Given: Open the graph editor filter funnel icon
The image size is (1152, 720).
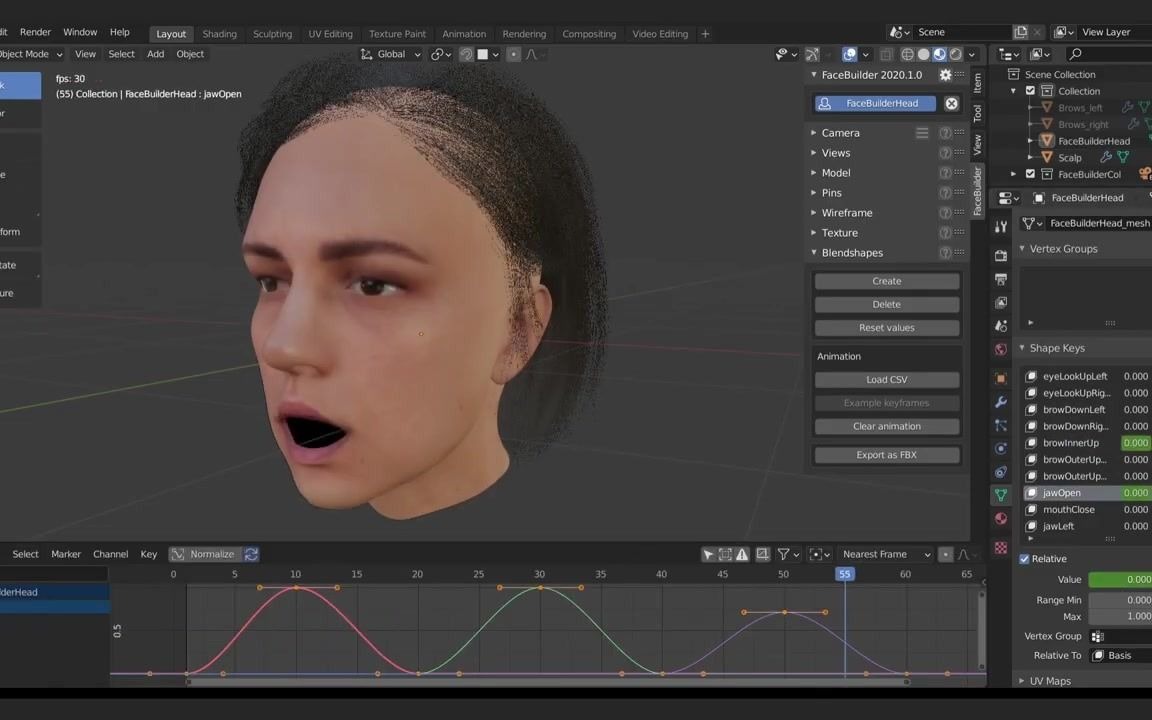Looking at the screenshot, I should coord(785,554).
